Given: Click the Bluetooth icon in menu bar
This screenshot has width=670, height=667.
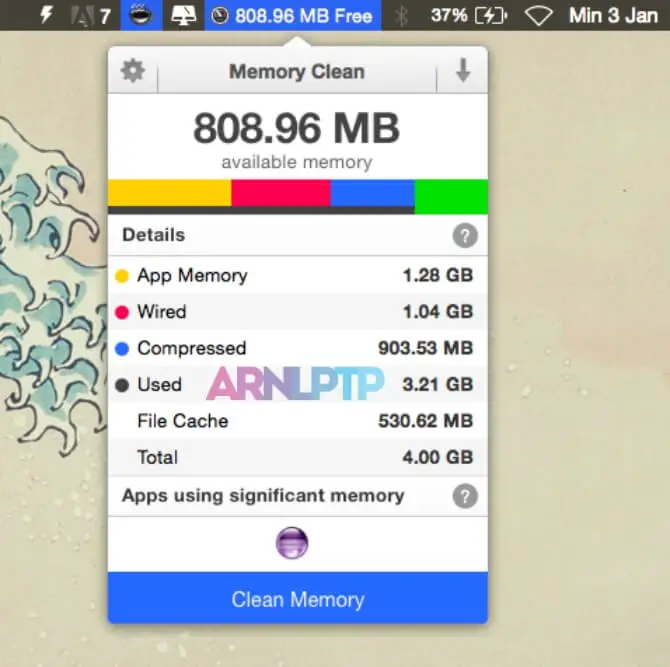Looking at the screenshot, I should 401,16.
